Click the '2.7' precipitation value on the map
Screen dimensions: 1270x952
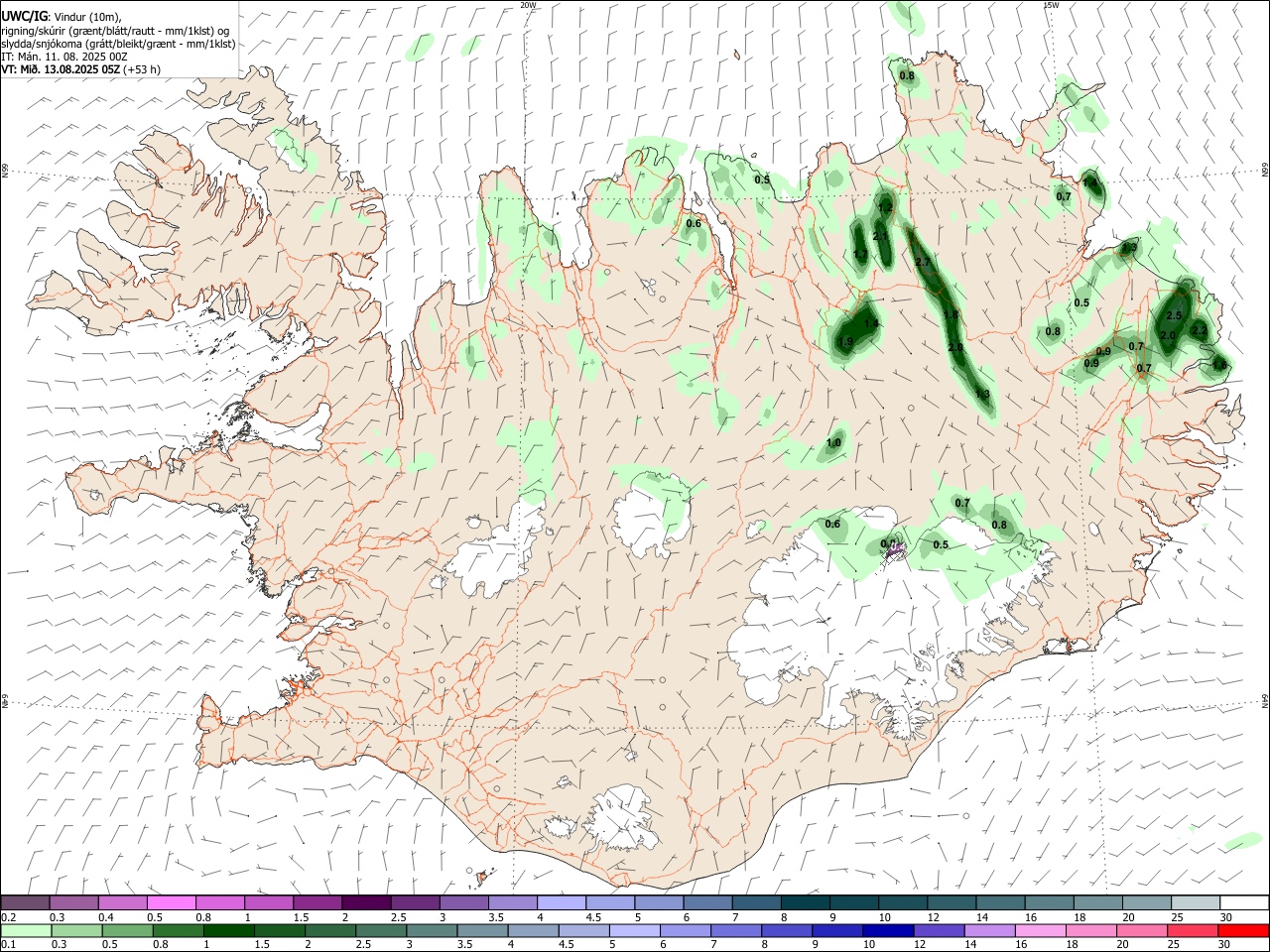click(923, 262)
